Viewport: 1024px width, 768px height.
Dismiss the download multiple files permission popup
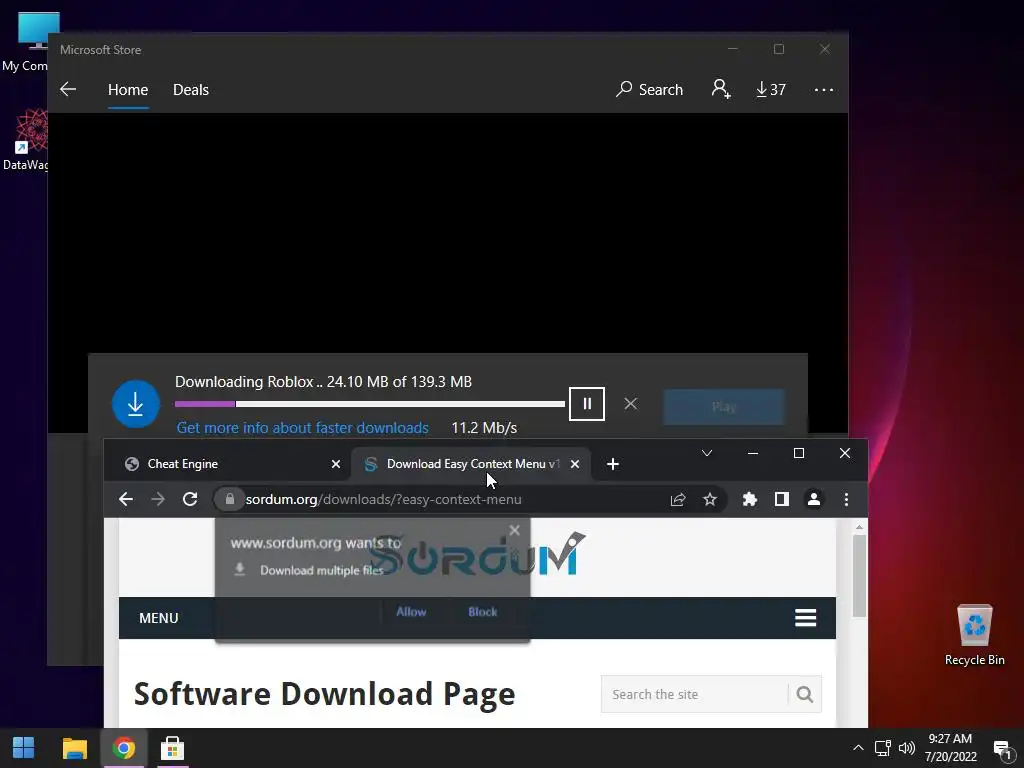tap(515, 530)
